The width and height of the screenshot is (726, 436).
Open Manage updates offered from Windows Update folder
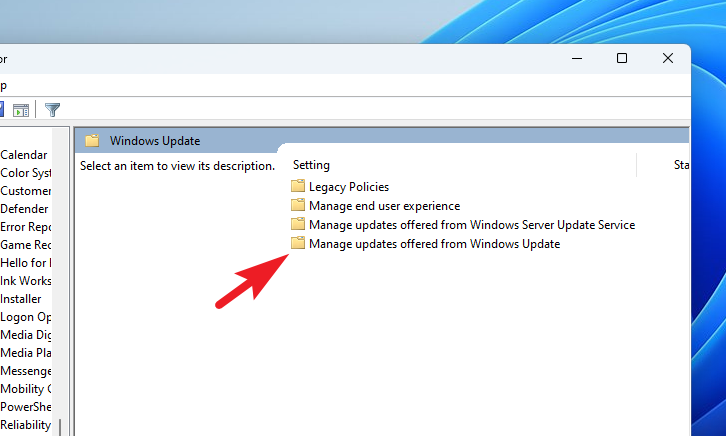(426, 243)
